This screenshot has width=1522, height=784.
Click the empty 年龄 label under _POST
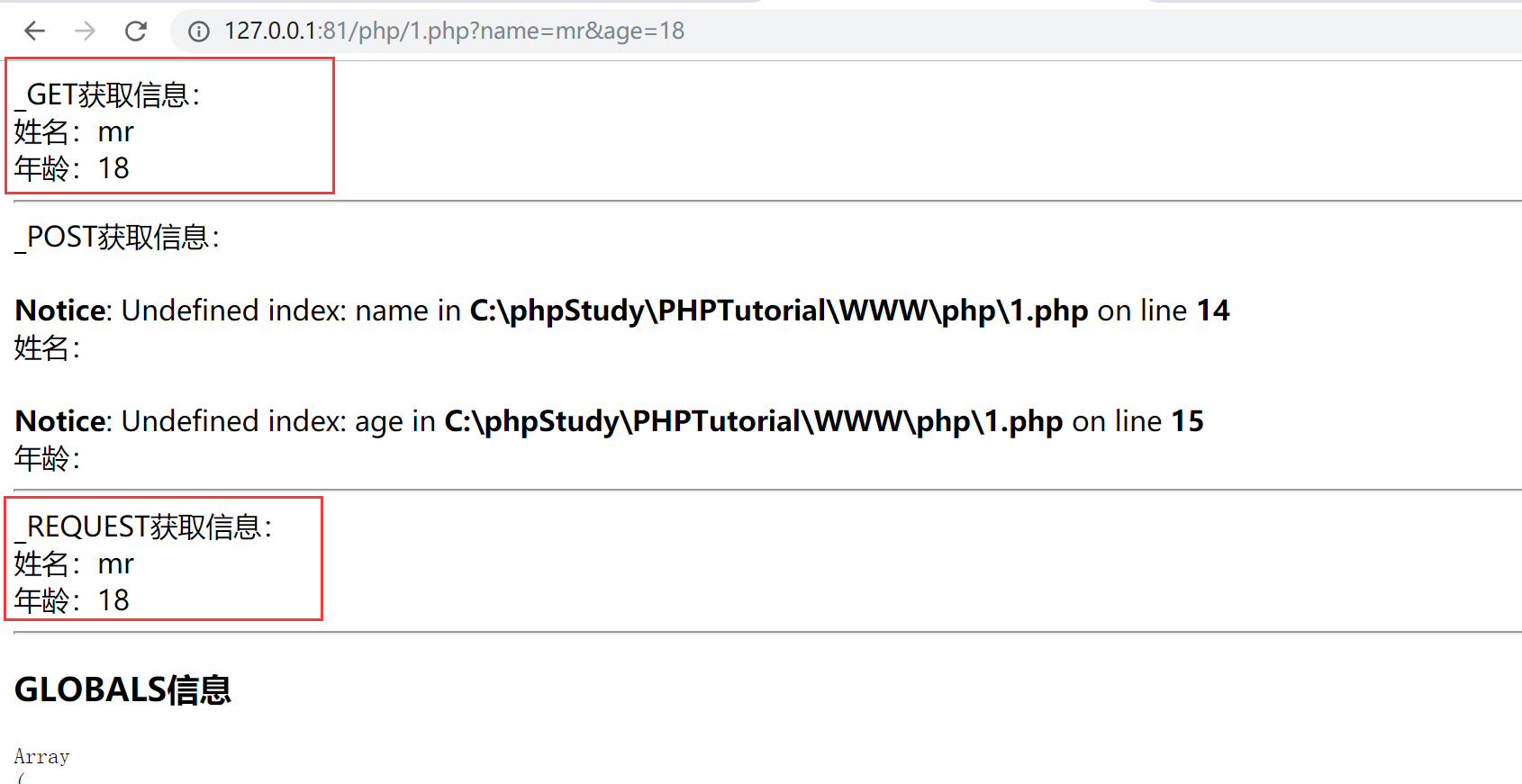click(47, 458)
